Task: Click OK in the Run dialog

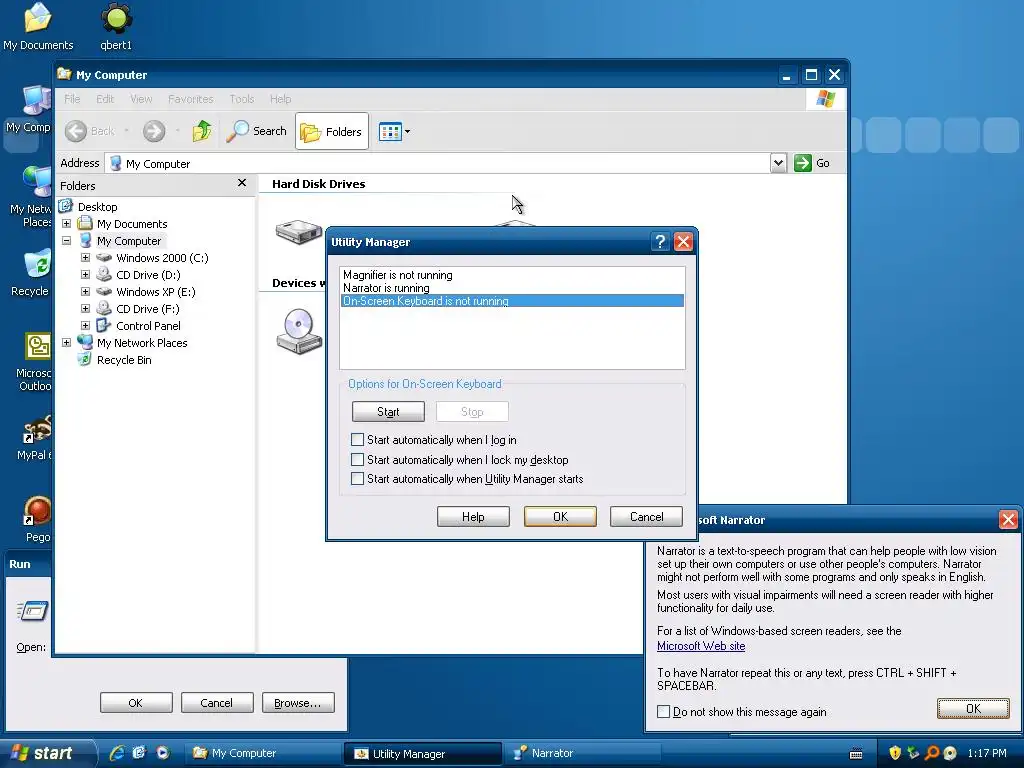Action: point(136,703)
